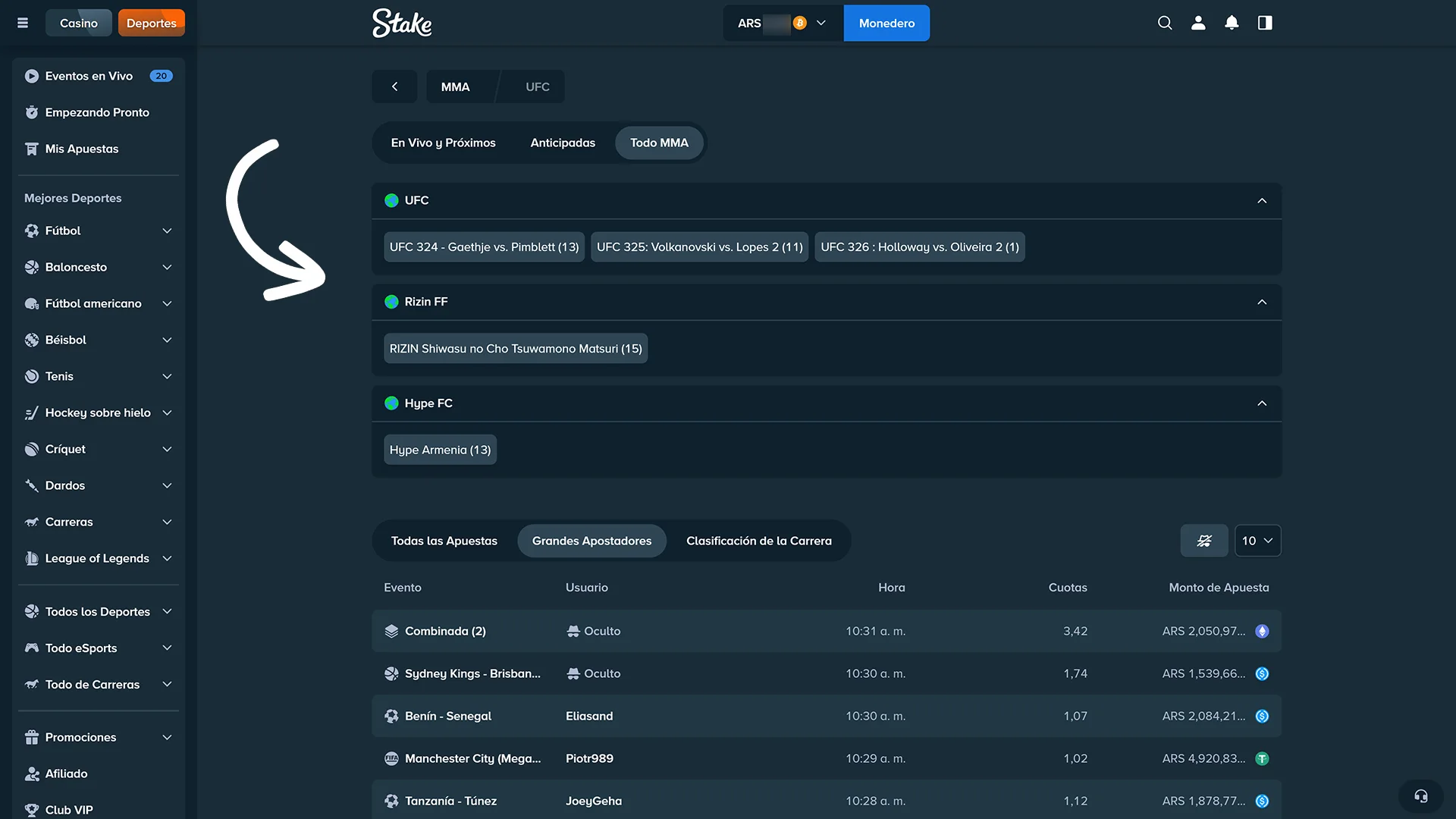The width and height of the screenshot is (1456, 819).
Task: Click the Monedero button
Action: pyautogui.click(x=886, y=23)
